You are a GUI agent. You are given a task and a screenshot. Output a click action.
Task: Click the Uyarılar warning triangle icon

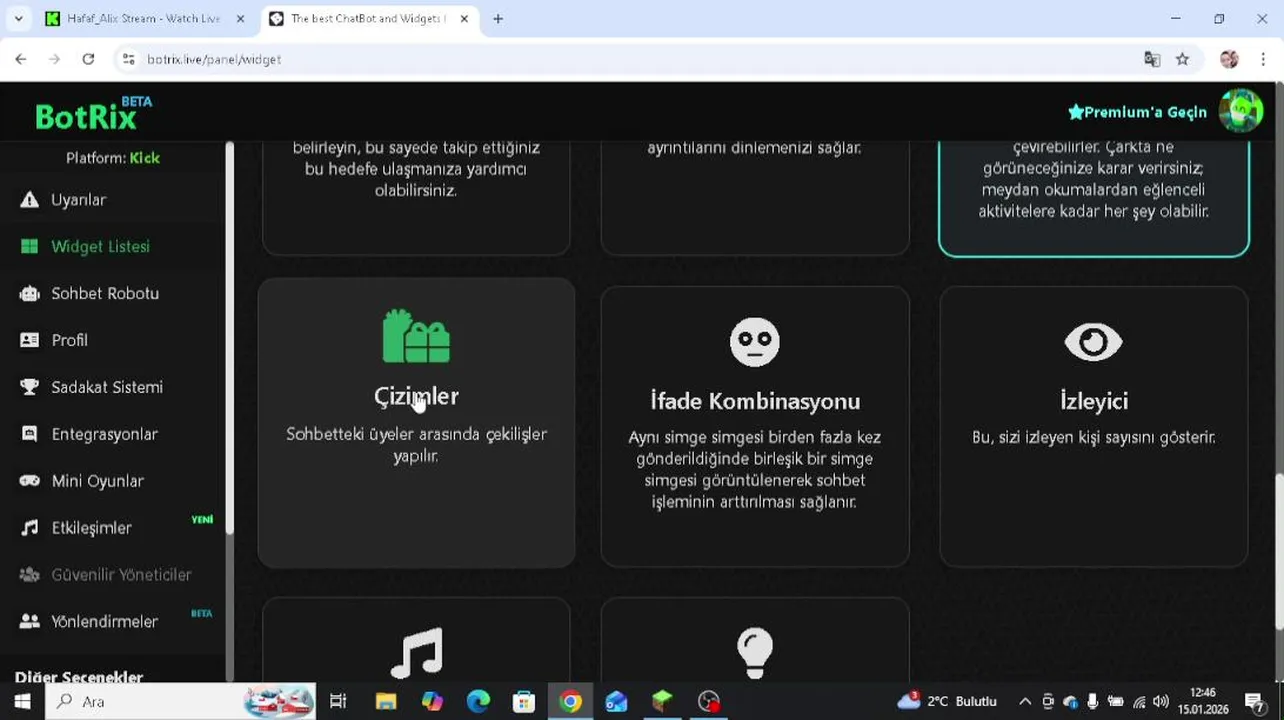[30, 200]
